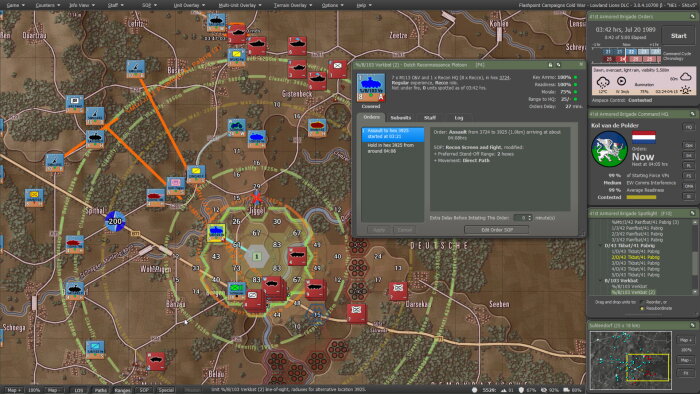Select the Assault to hex 3925 order
The height and width of the screenshot is (394, 700).
[393, 134]
